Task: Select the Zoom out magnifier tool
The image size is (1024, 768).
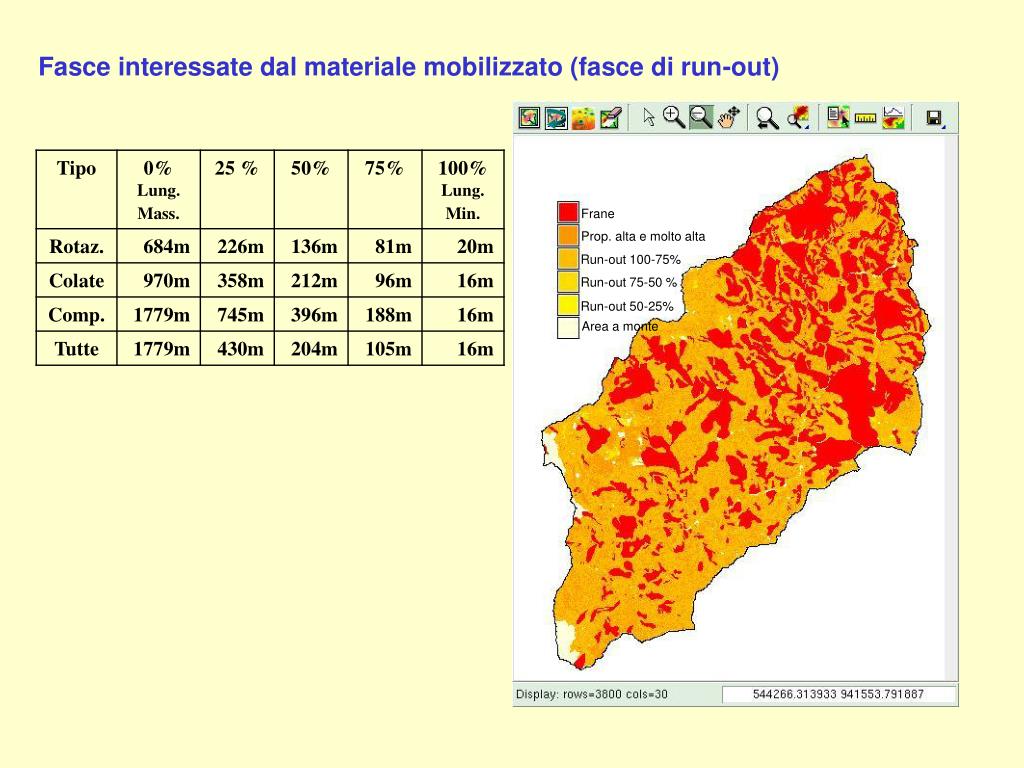Action: [x=701, y=118]
